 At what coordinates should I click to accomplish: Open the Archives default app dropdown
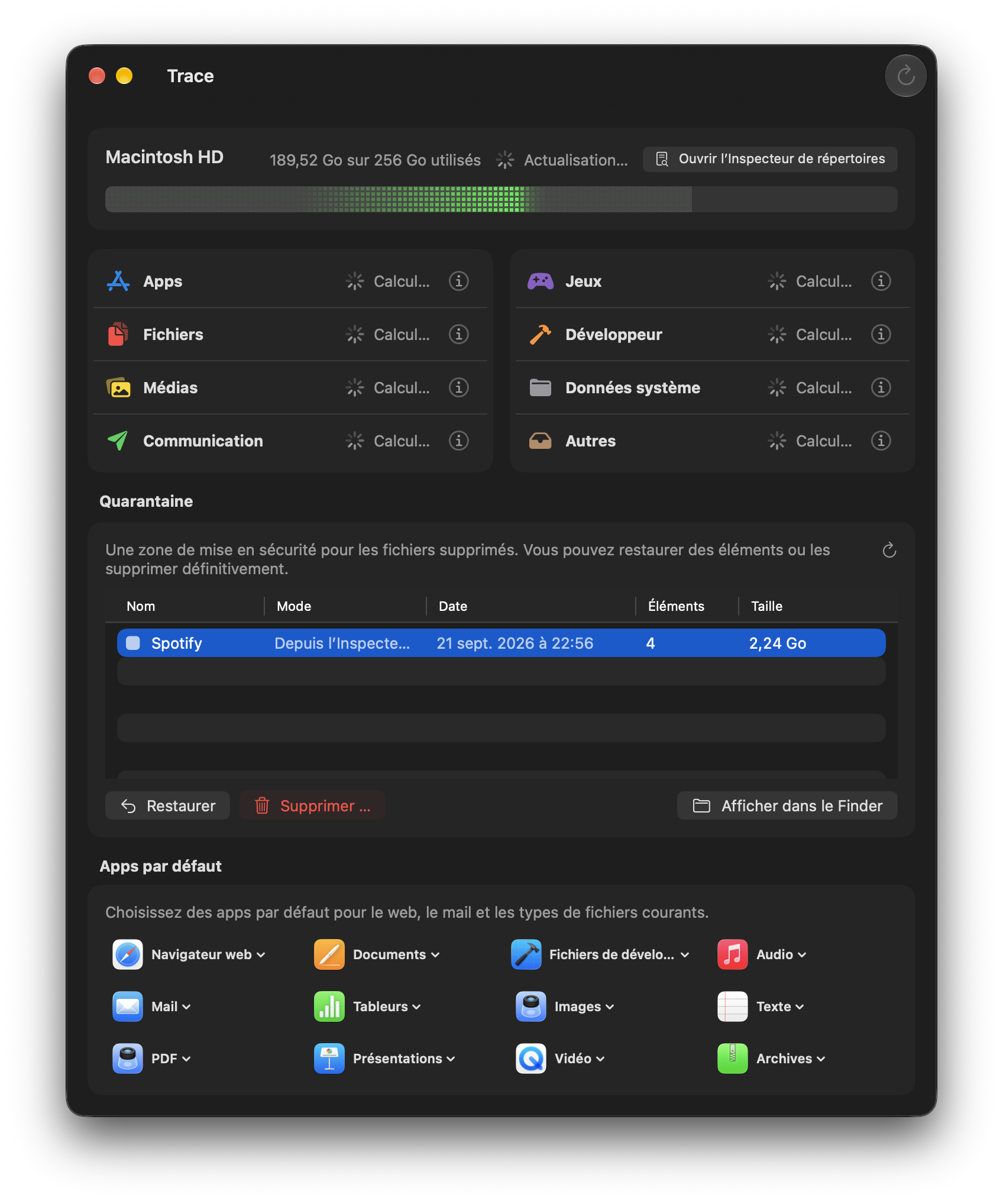tap(771, 1059)
